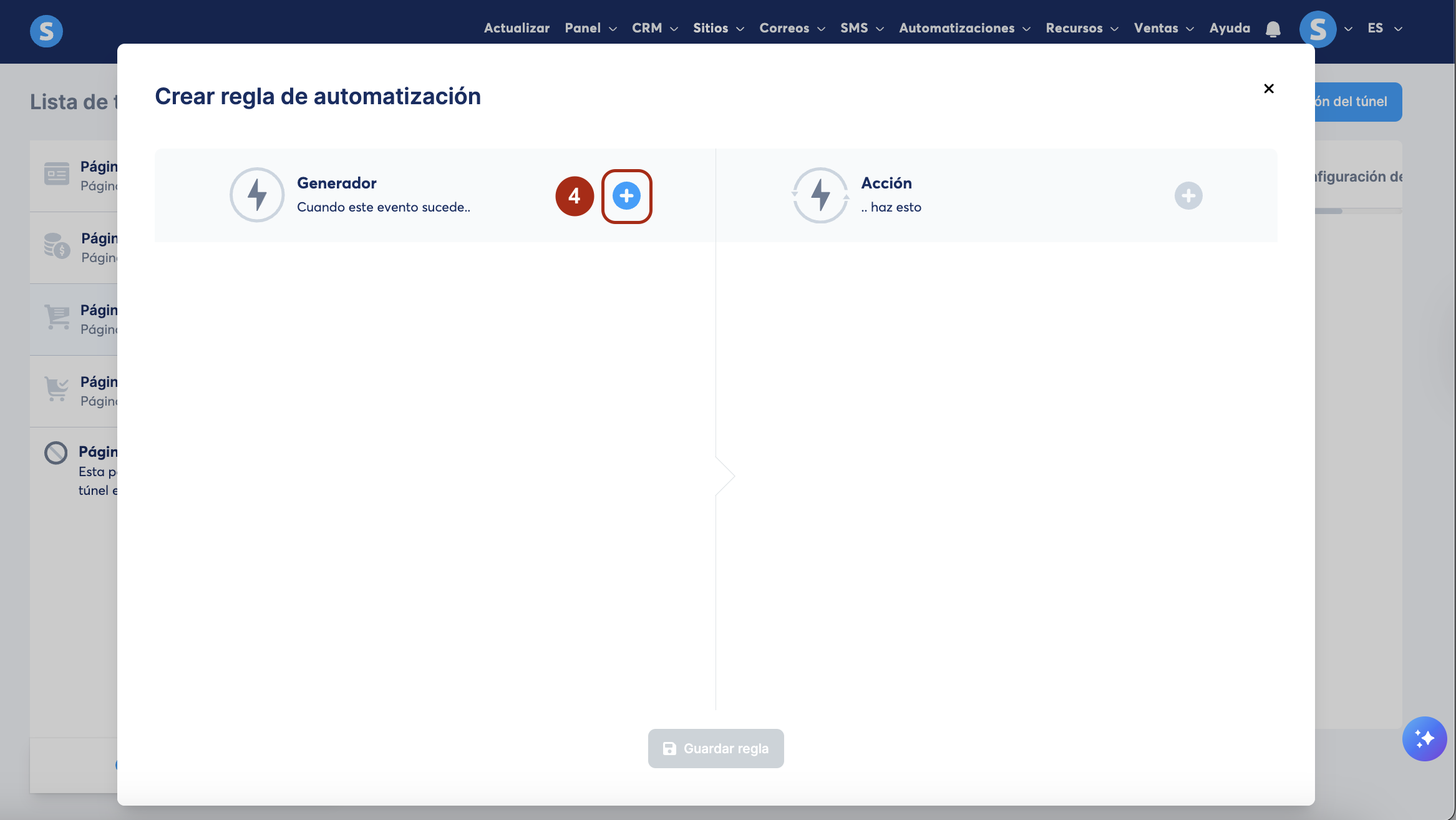The width and height of the screenshot is (1456, 820).
Task: Open the AI assistant sparkle button
Action: pyautogui.click(x=1424, y=739)
